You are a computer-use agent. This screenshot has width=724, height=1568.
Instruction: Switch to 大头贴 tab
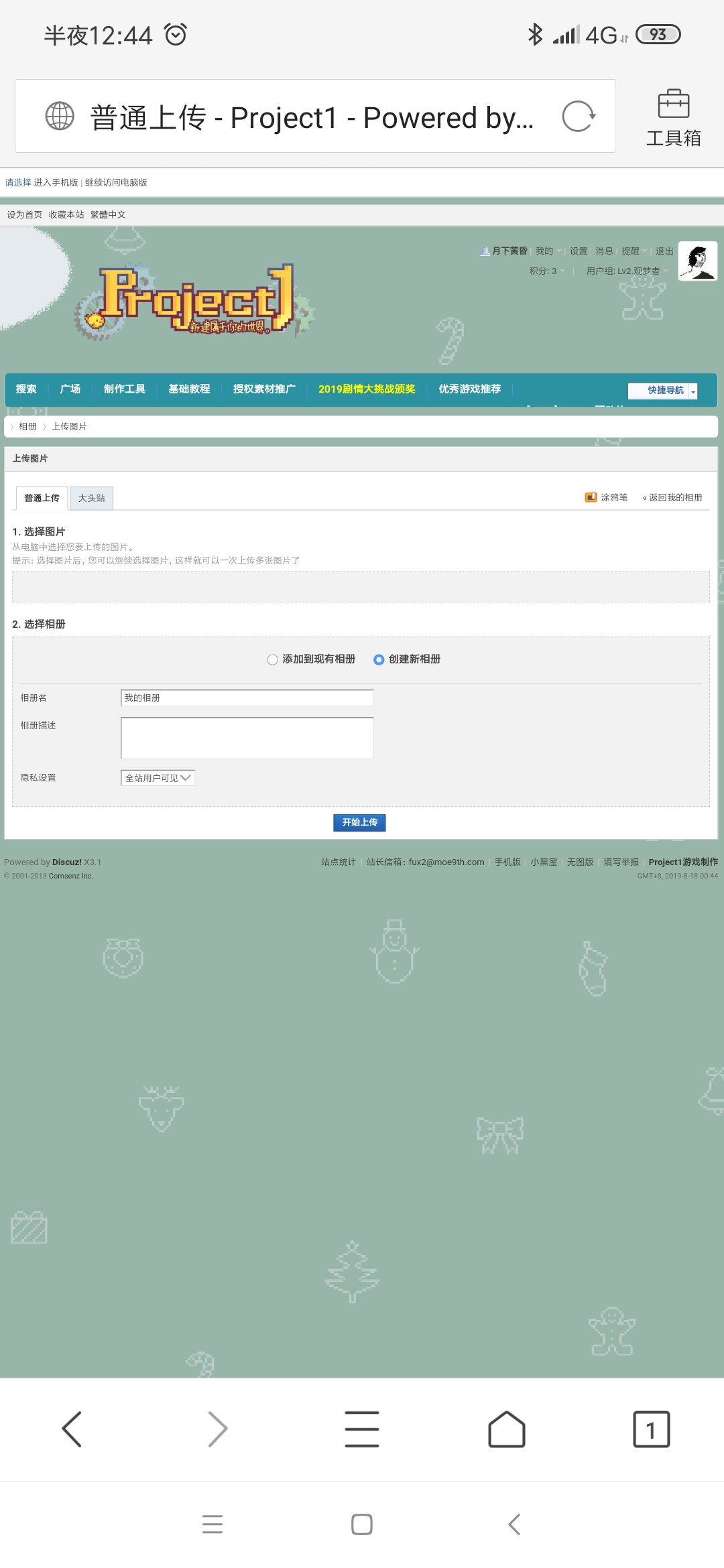point(92,498)
